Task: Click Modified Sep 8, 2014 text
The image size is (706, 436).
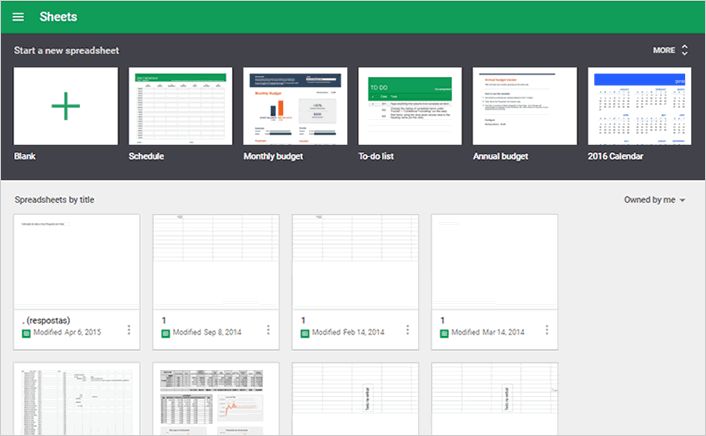Action: click(207, 332)
